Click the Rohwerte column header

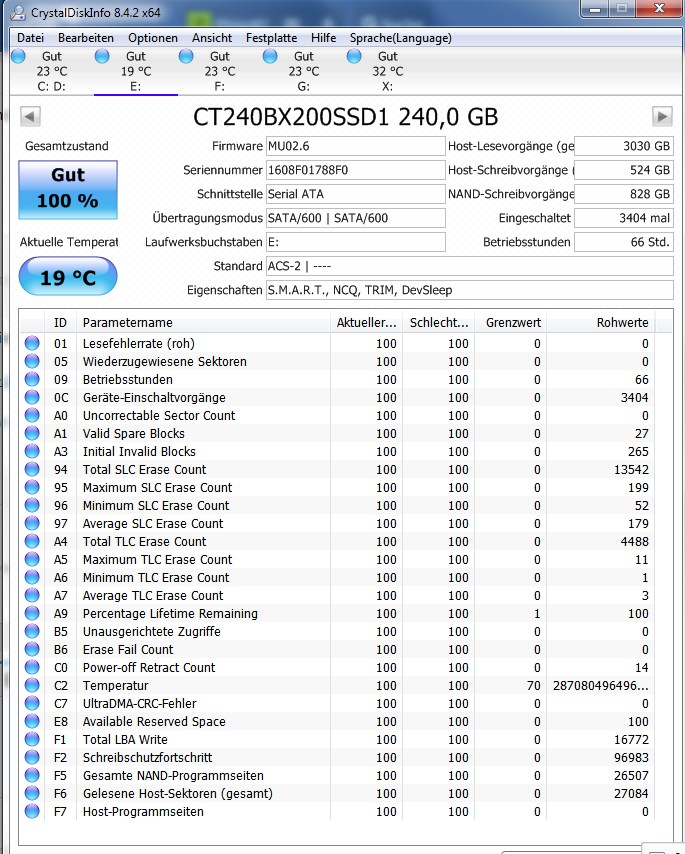click(x=601, y=322)
